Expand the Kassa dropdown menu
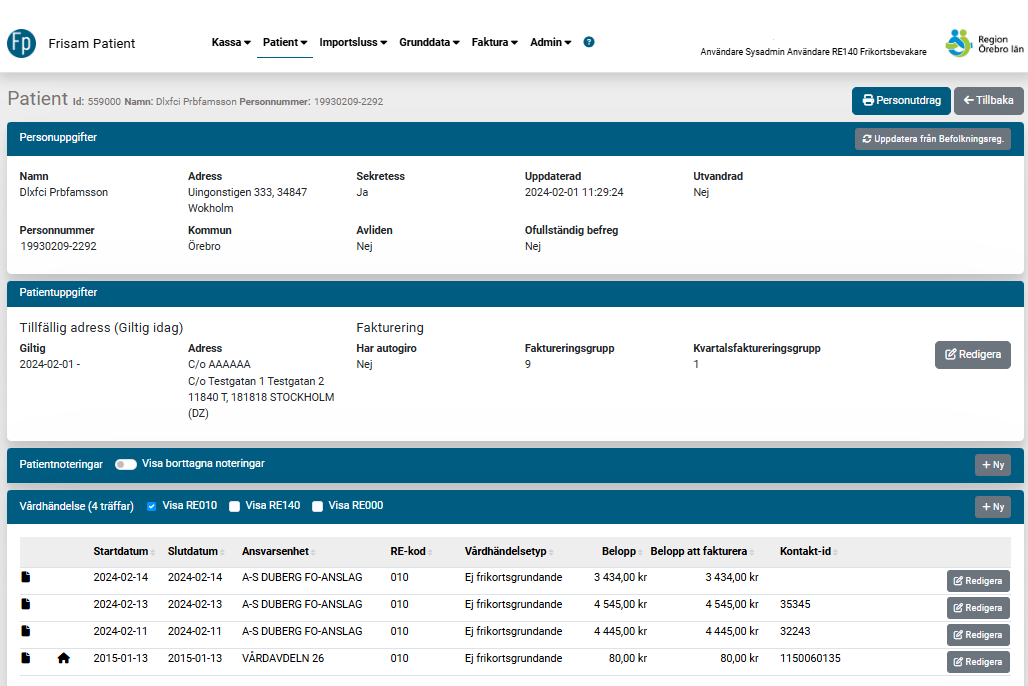Image resolution: width=1028 pixels, height=686 pixels. click(231, 42)
